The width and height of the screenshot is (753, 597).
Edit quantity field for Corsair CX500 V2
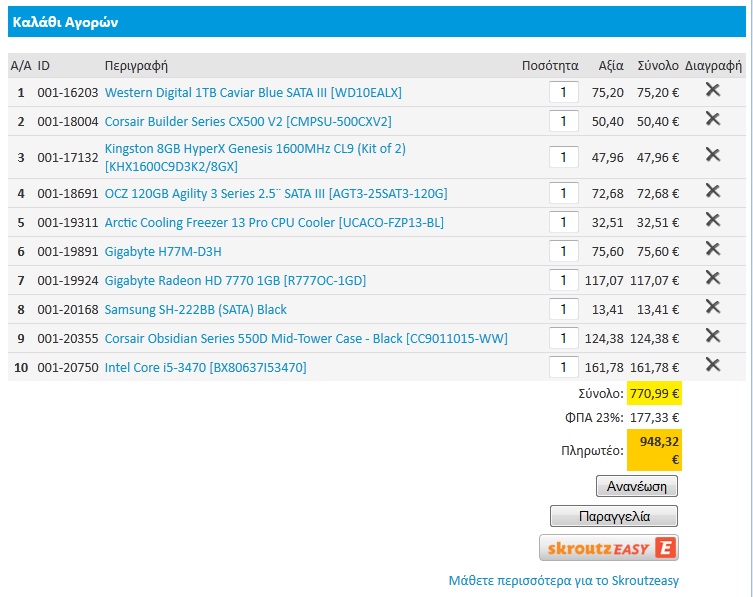(x=564, y=121)
